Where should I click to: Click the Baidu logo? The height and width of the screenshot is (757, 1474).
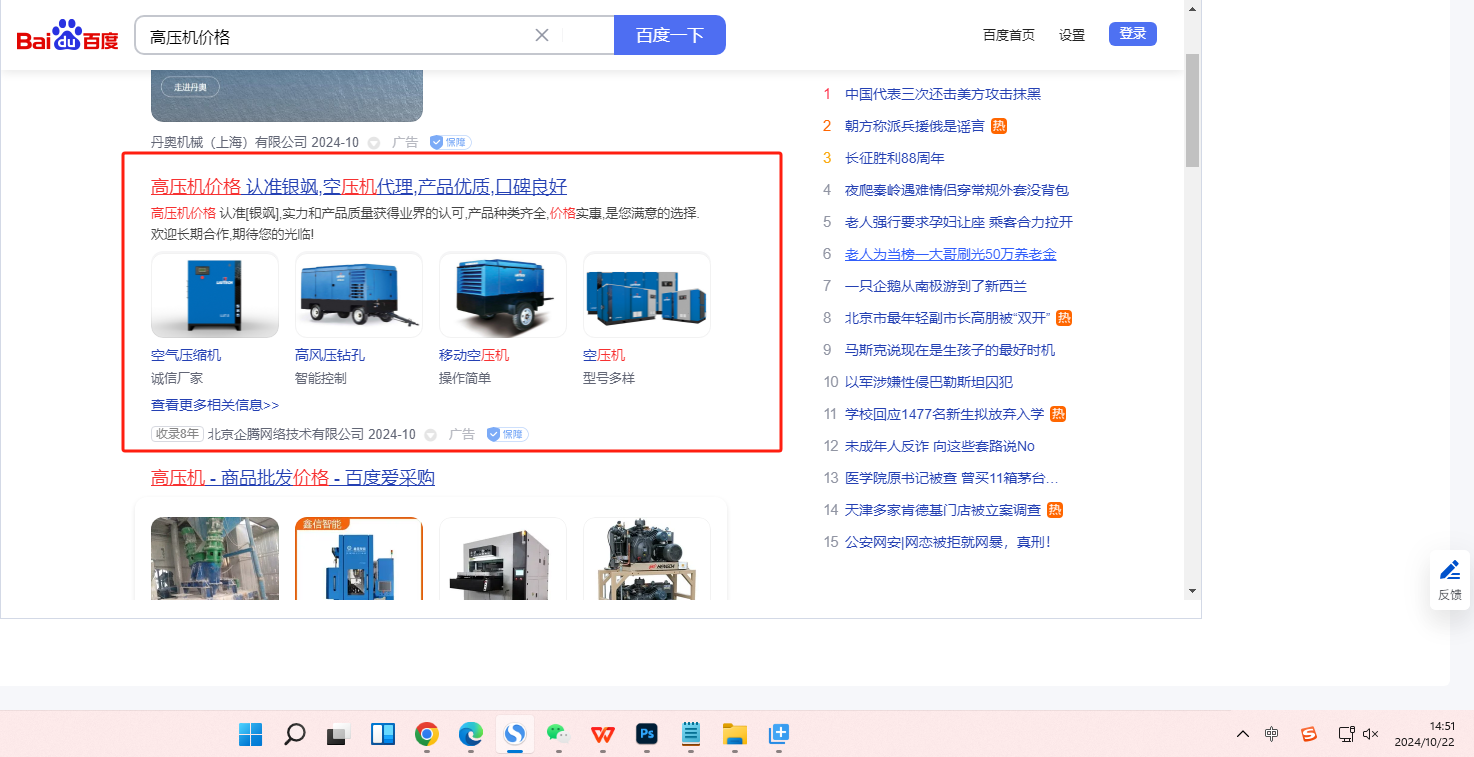pos(67,35)
